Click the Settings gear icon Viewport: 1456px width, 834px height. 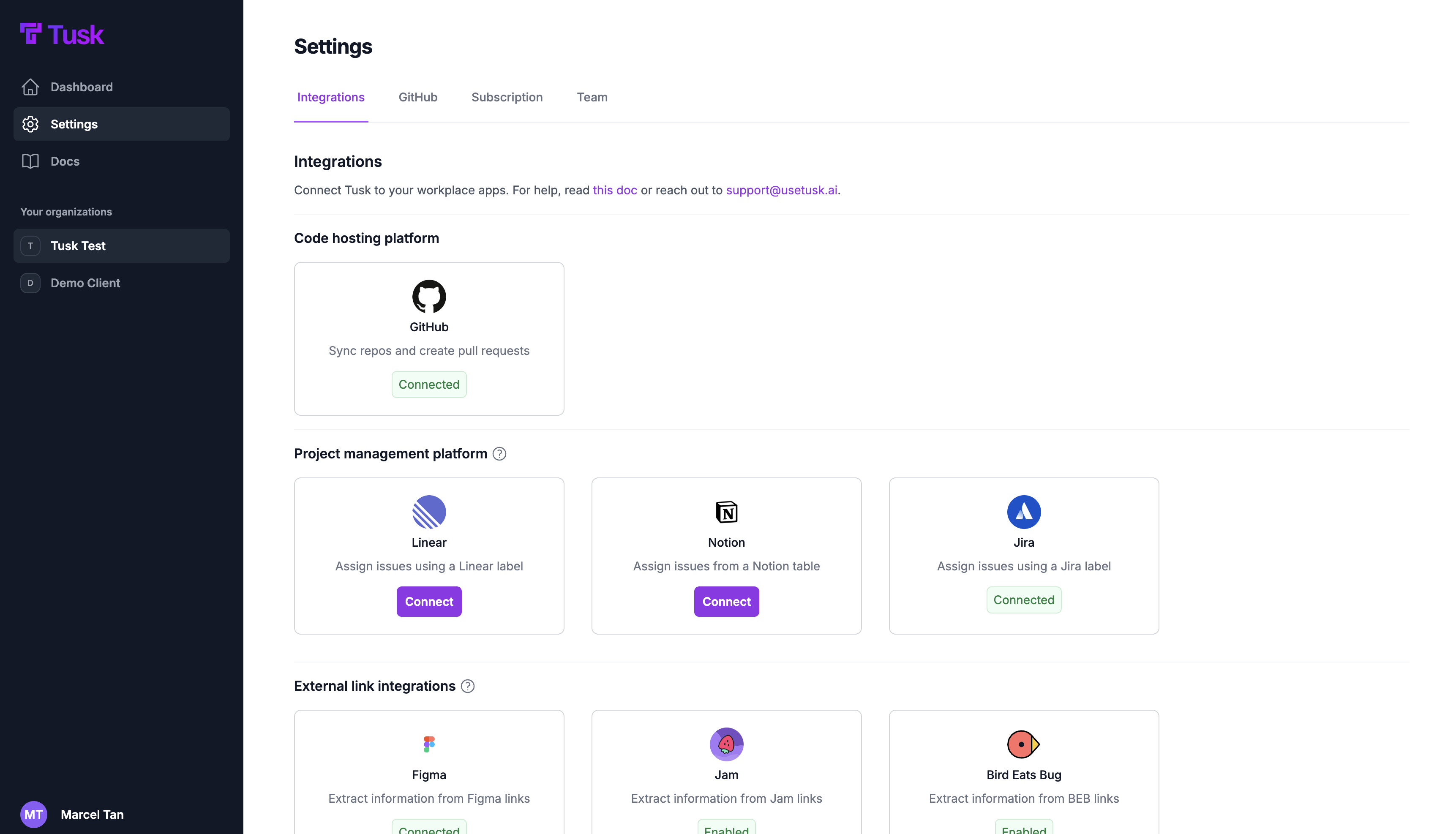click(x=30, y=124)
